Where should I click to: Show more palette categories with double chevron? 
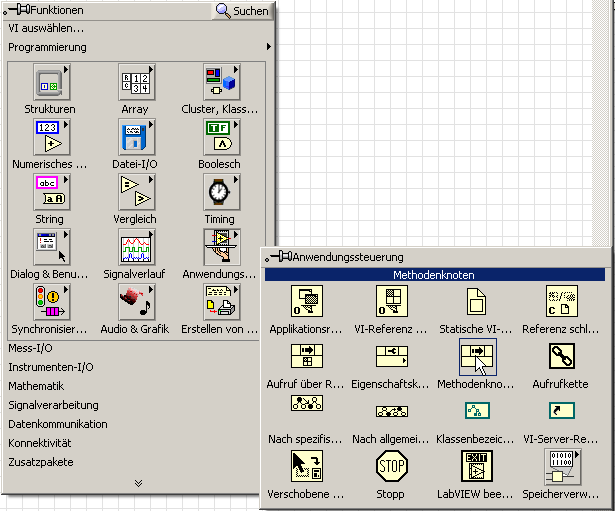138,483
